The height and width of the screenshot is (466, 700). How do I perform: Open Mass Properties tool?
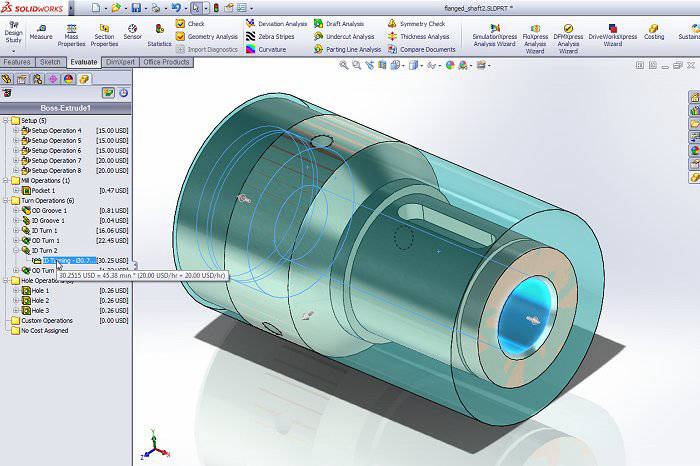[71, 36]
